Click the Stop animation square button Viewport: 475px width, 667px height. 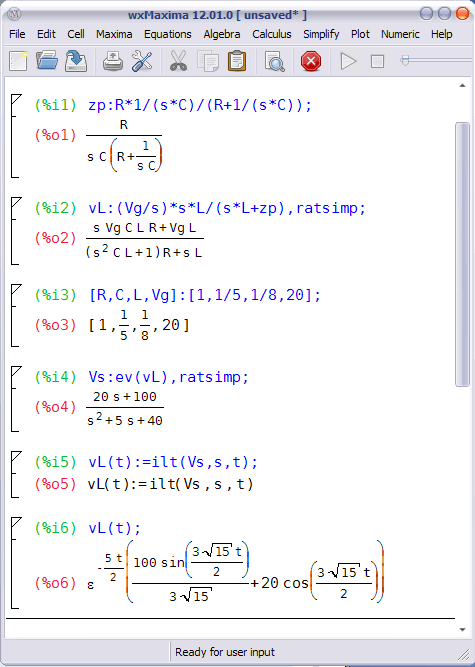pos(377,61)
